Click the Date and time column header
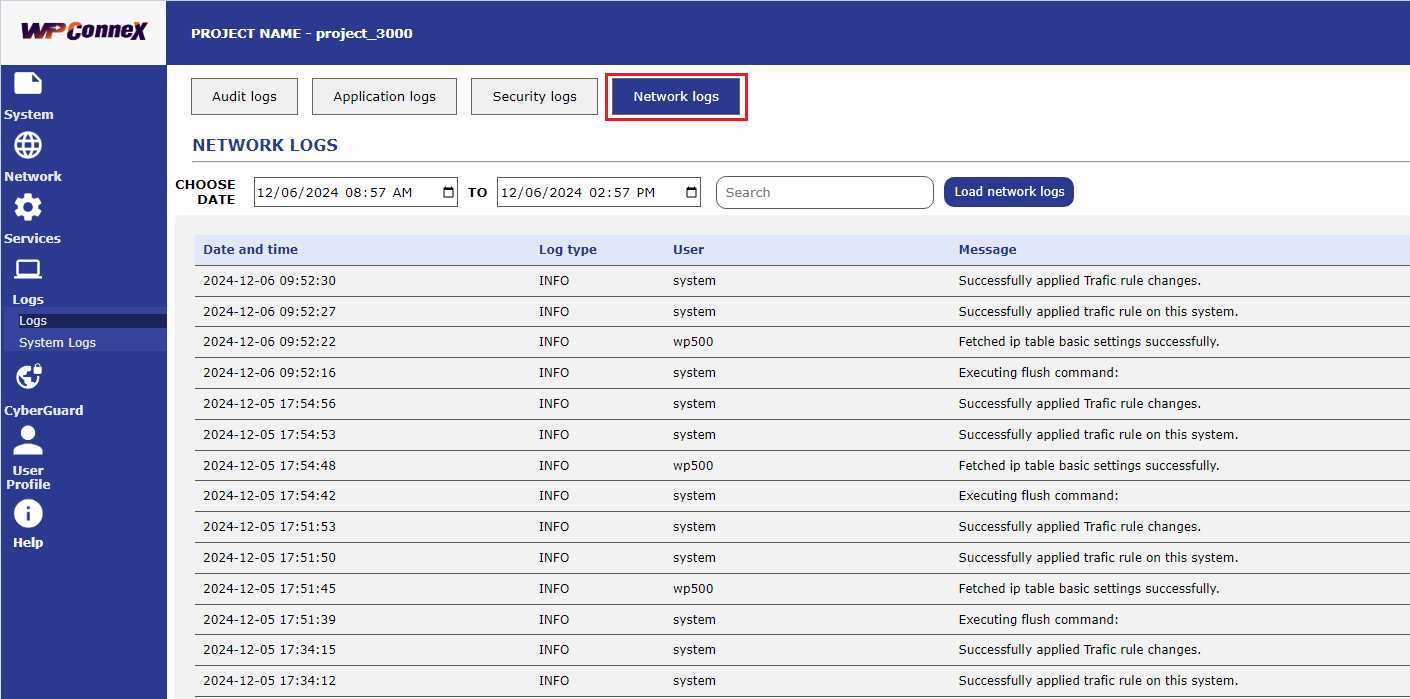Image resolution: width=1410 pixels, height=699 pixels. 250,250
